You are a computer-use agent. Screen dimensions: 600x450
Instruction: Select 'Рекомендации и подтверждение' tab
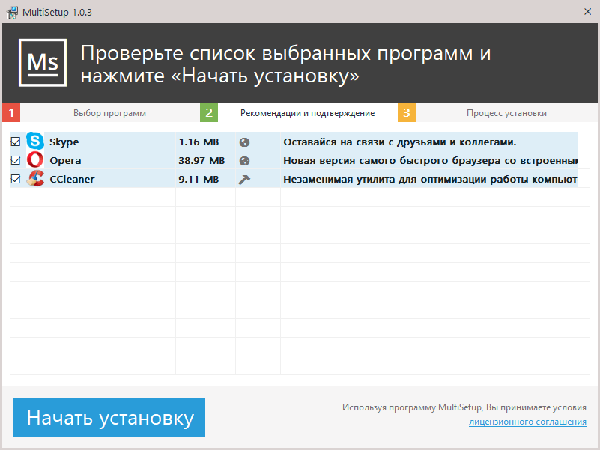307,113
